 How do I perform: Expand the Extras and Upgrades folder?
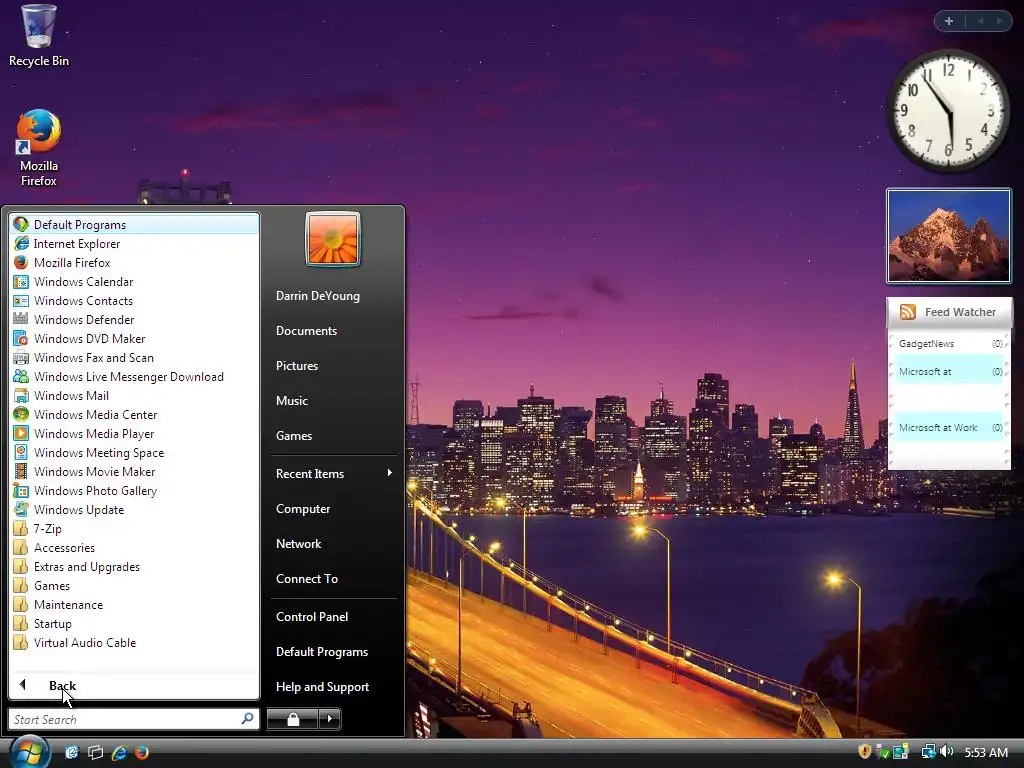[x=134, y=566]
